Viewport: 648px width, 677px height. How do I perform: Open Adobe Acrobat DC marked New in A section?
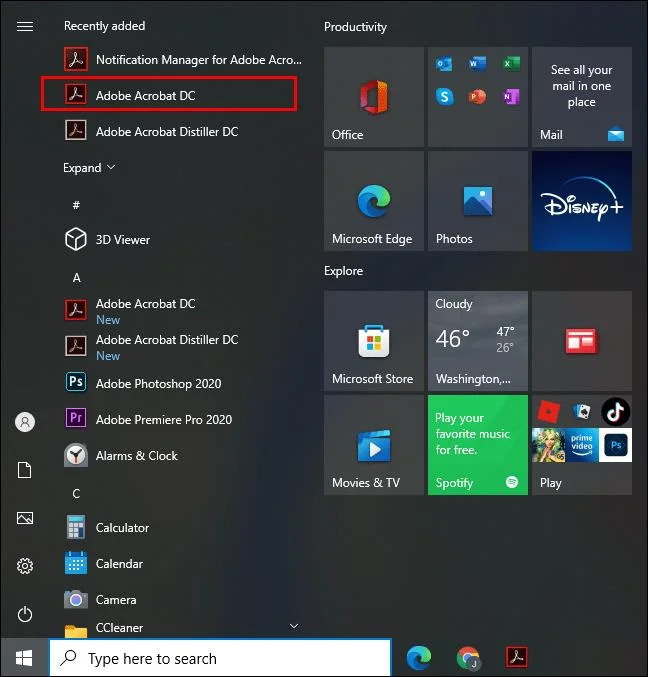(x=130, y=310)
